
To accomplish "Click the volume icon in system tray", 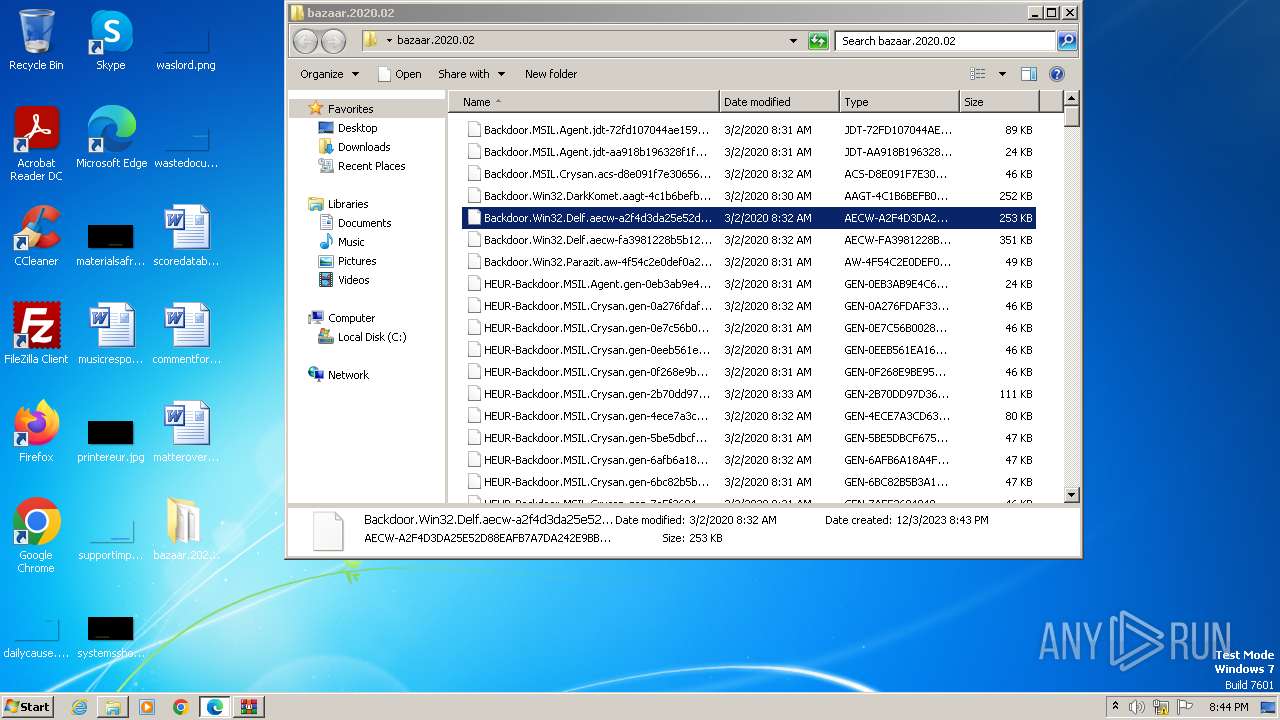I will pos(1137,707).
